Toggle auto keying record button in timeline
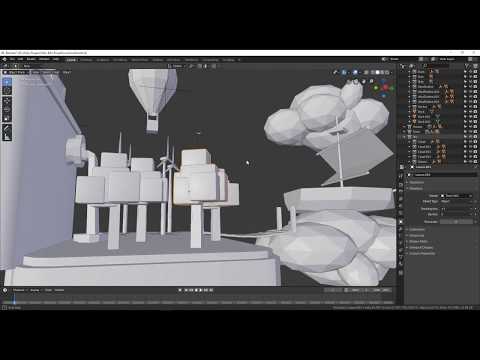This screenshot has height=360, width=480. coord(180,290)
